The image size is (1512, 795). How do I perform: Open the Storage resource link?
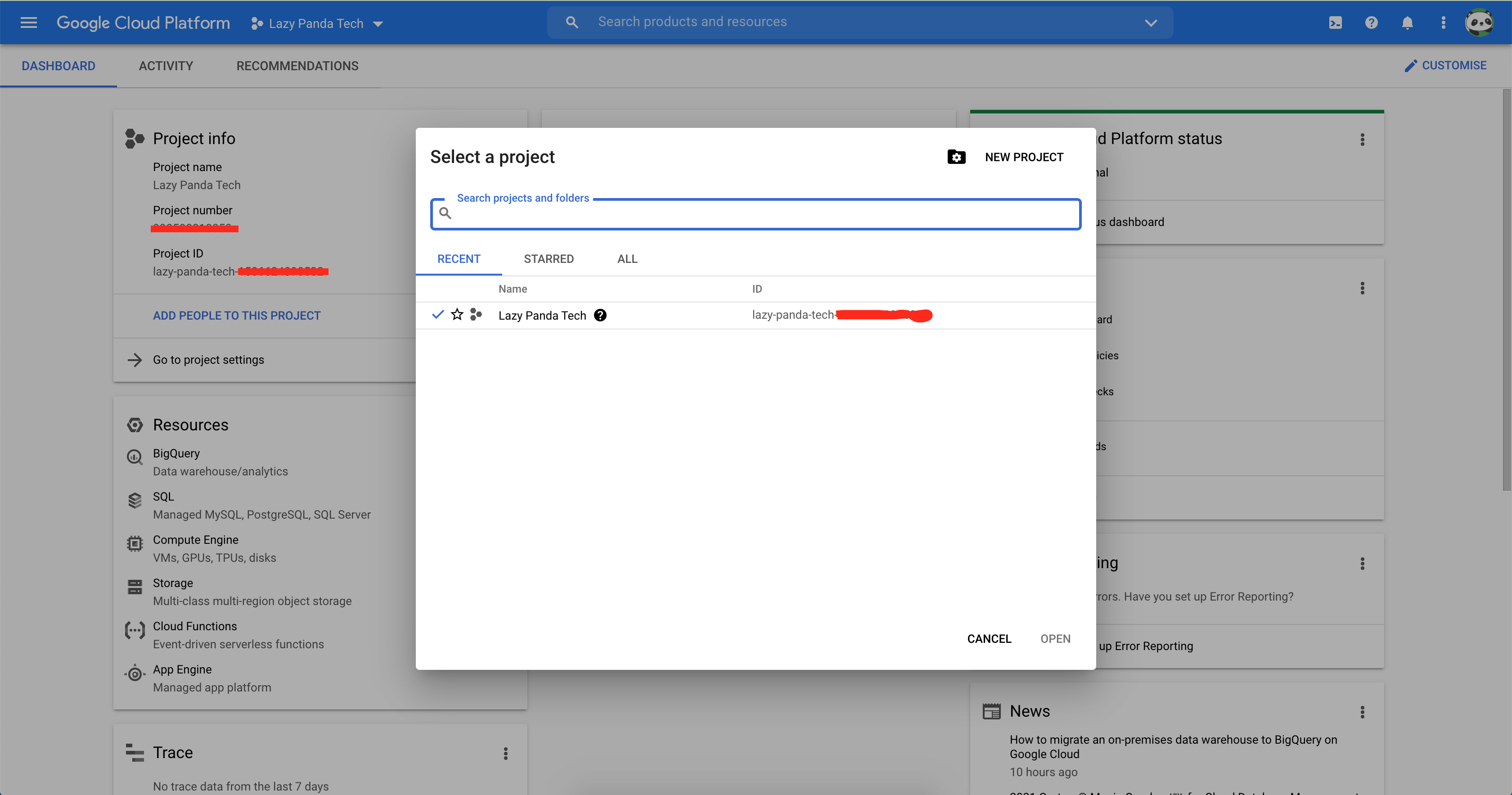172,583
